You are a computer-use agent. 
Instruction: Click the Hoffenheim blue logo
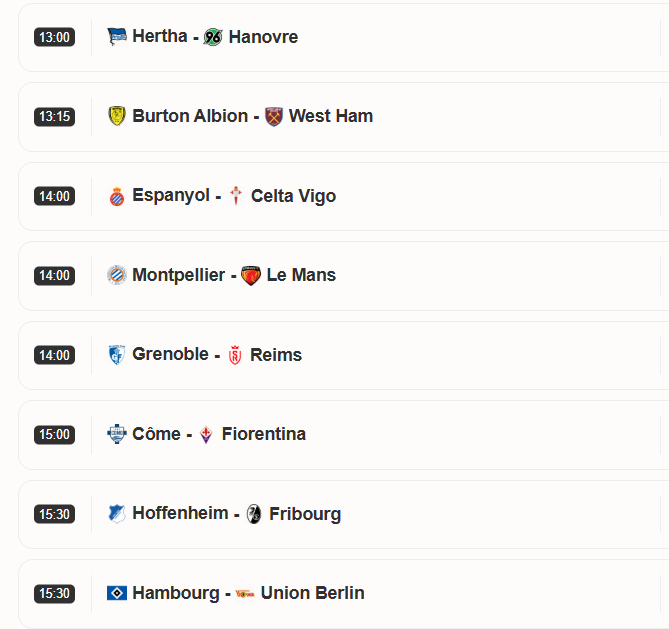pyautogui.click(x=117, y=514)
